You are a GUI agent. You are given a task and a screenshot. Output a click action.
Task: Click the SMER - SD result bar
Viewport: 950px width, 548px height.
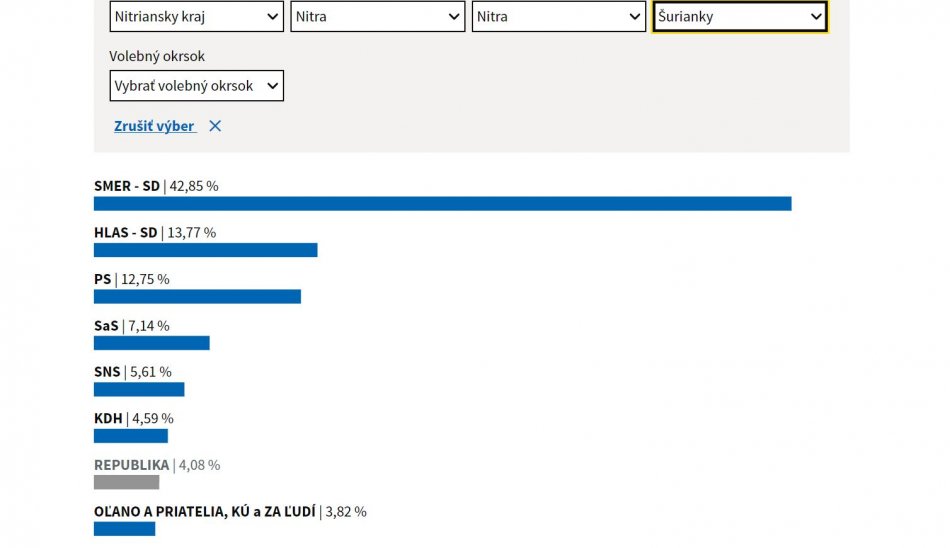point(442,204)
